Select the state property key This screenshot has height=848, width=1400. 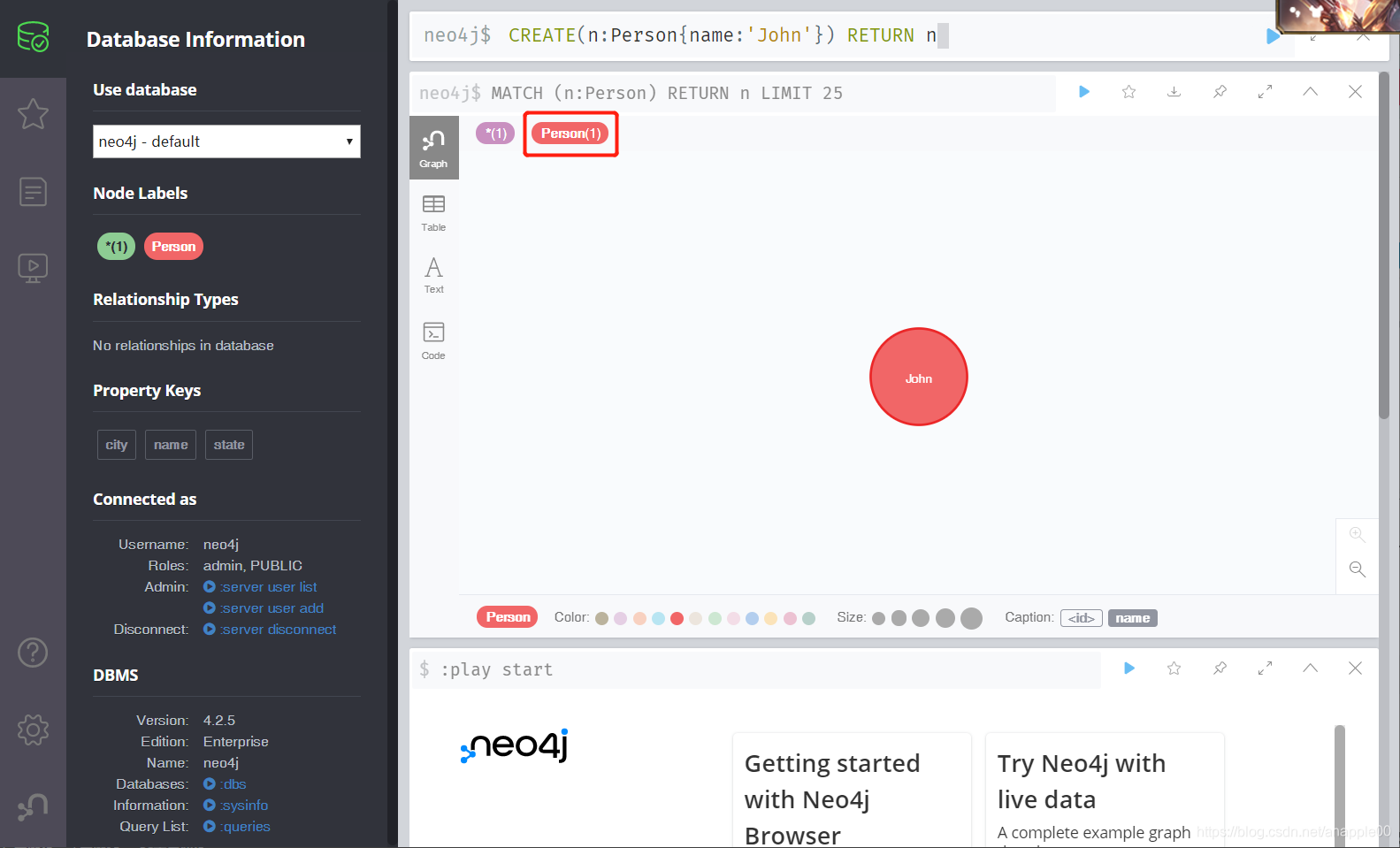coord(229,445)
